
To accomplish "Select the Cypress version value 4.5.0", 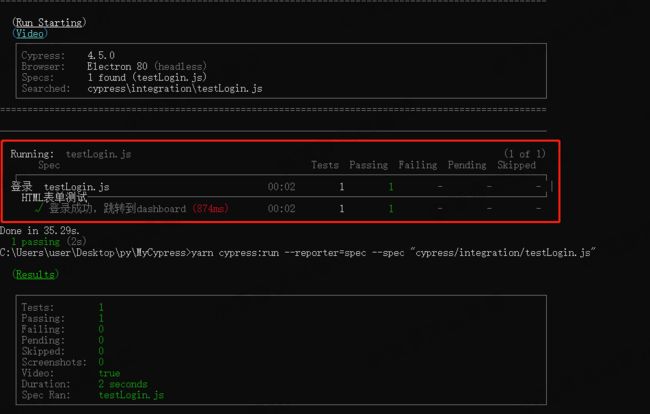I will pos(101,56).
